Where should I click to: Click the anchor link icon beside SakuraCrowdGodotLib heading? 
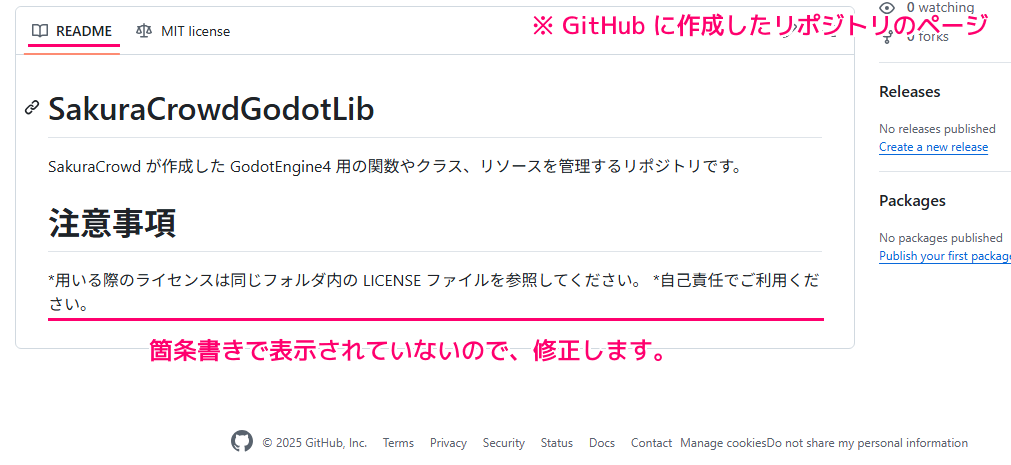(32, 108)
